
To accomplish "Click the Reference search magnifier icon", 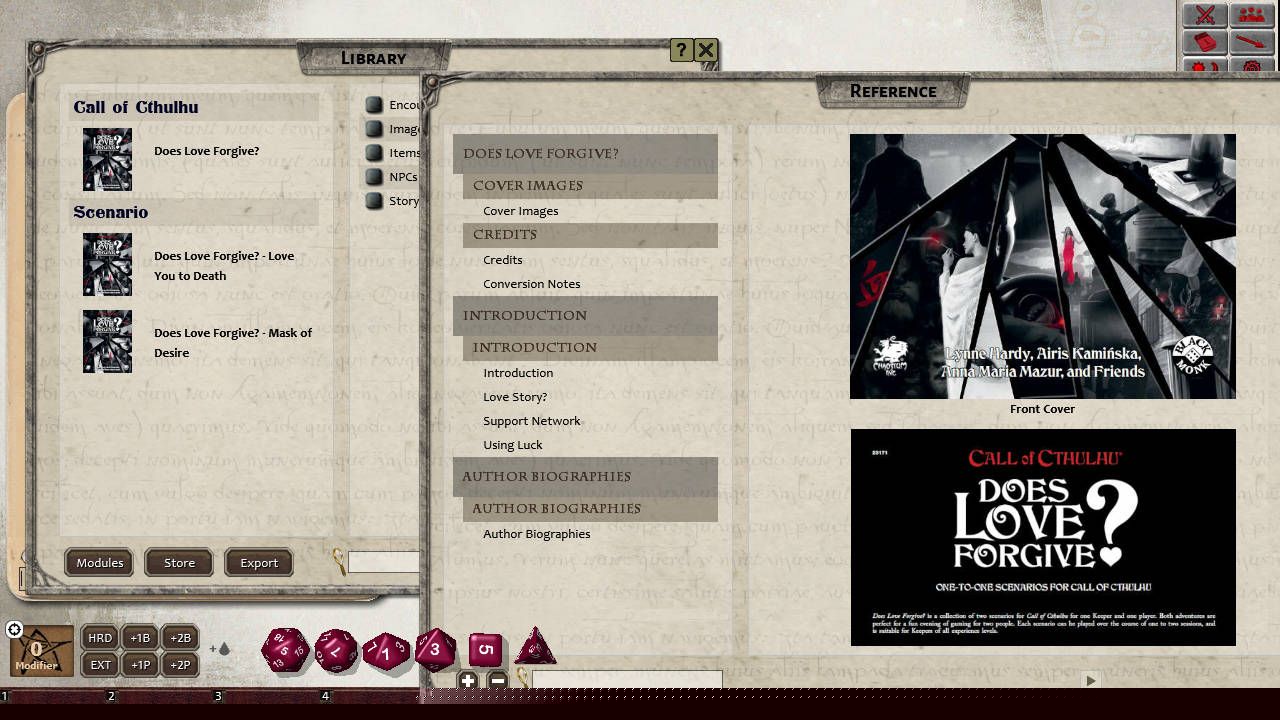I will click(521, 679).
